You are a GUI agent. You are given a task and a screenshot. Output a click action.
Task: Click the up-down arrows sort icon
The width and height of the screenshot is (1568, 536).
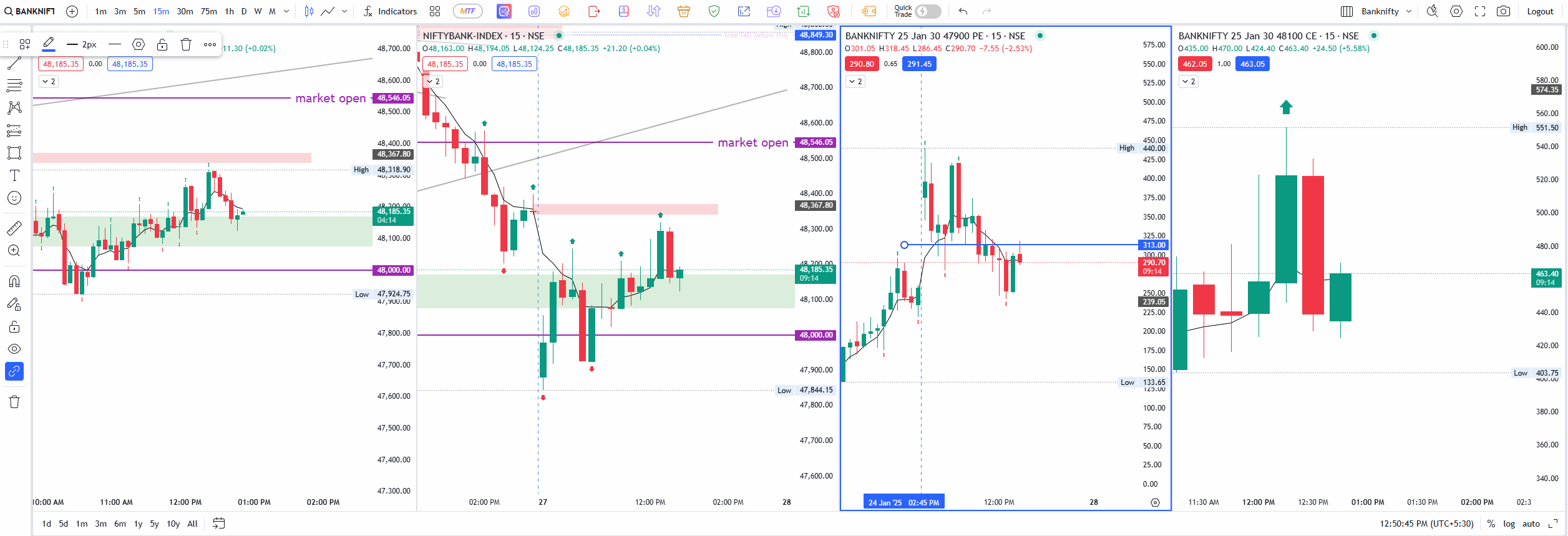point(653,11)
